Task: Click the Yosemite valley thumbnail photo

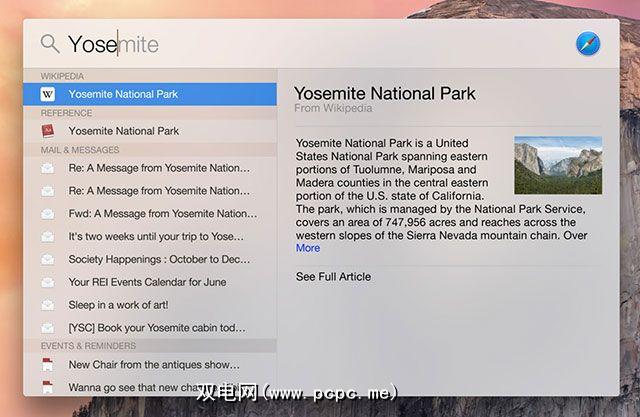Action: 558,165
